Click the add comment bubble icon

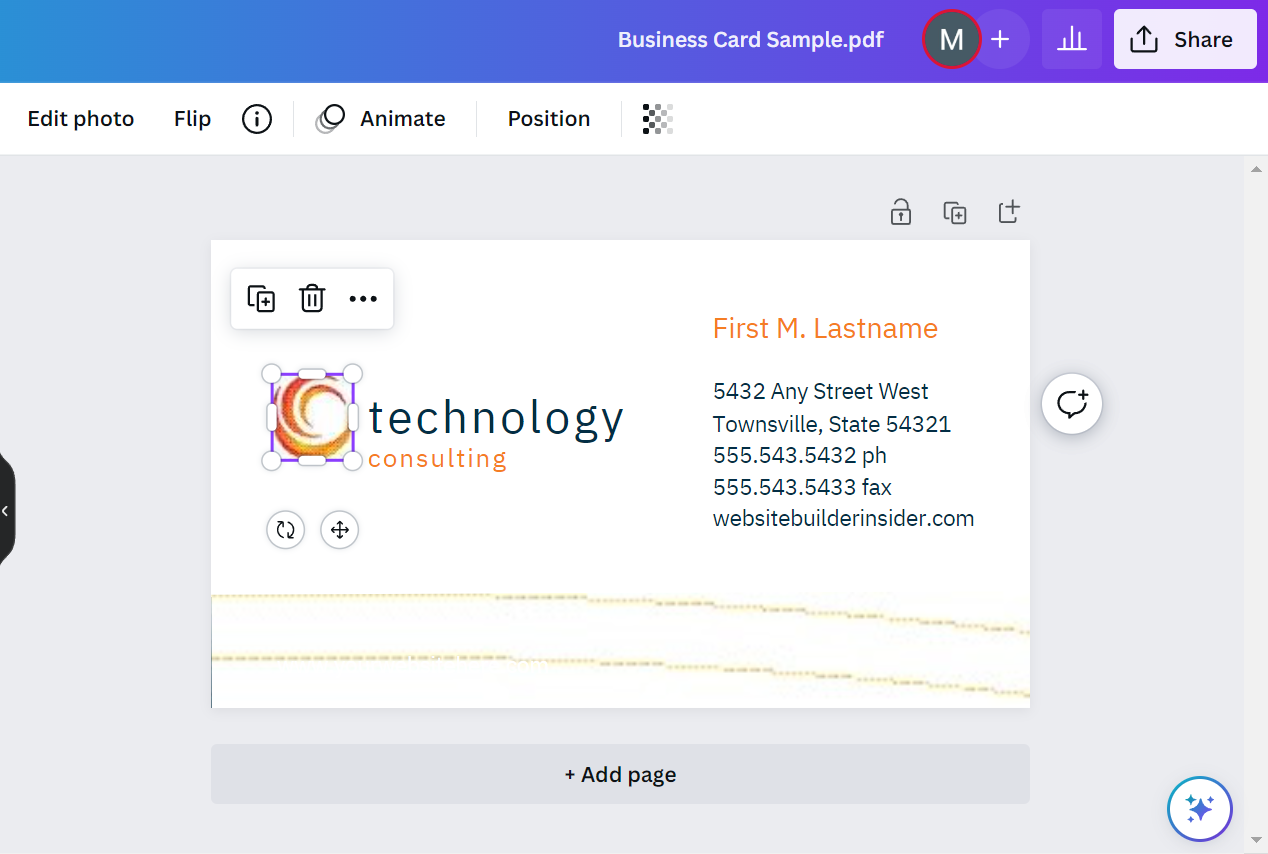1072,404
